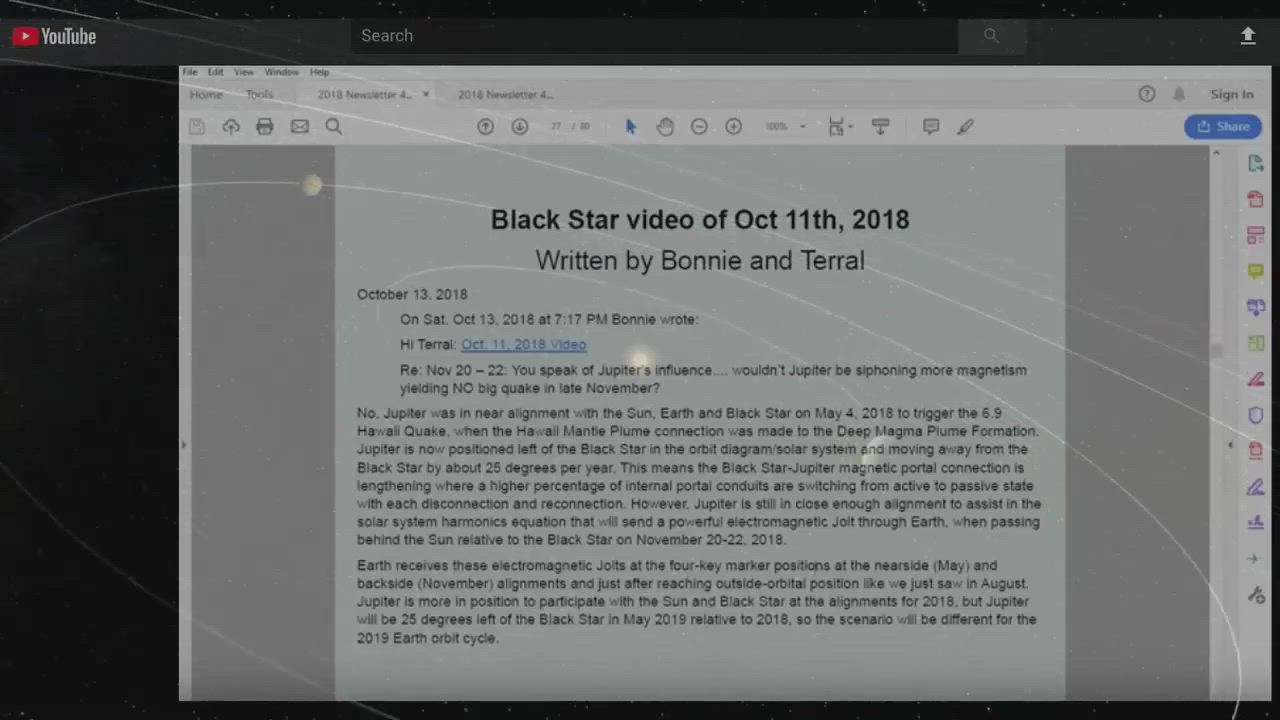Open the upload to cloud icon
1280x720 pixels.
tap(231, 127)
